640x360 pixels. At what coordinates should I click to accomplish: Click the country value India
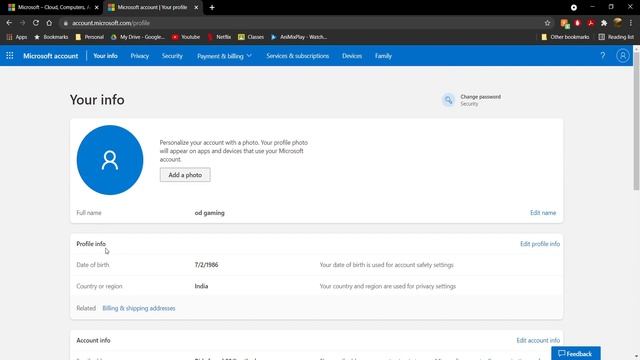point(201,286)
